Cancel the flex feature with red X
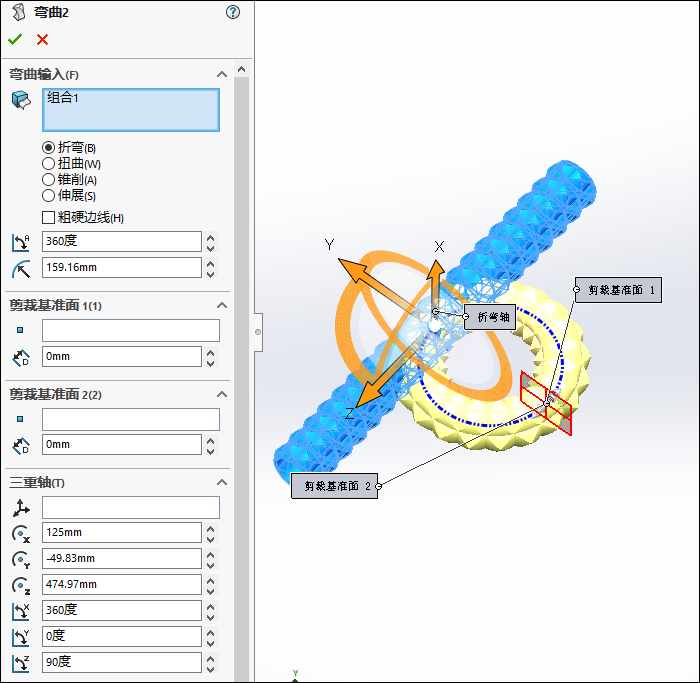The height and width of the screenshot is (683, 700). click(42, 40)
